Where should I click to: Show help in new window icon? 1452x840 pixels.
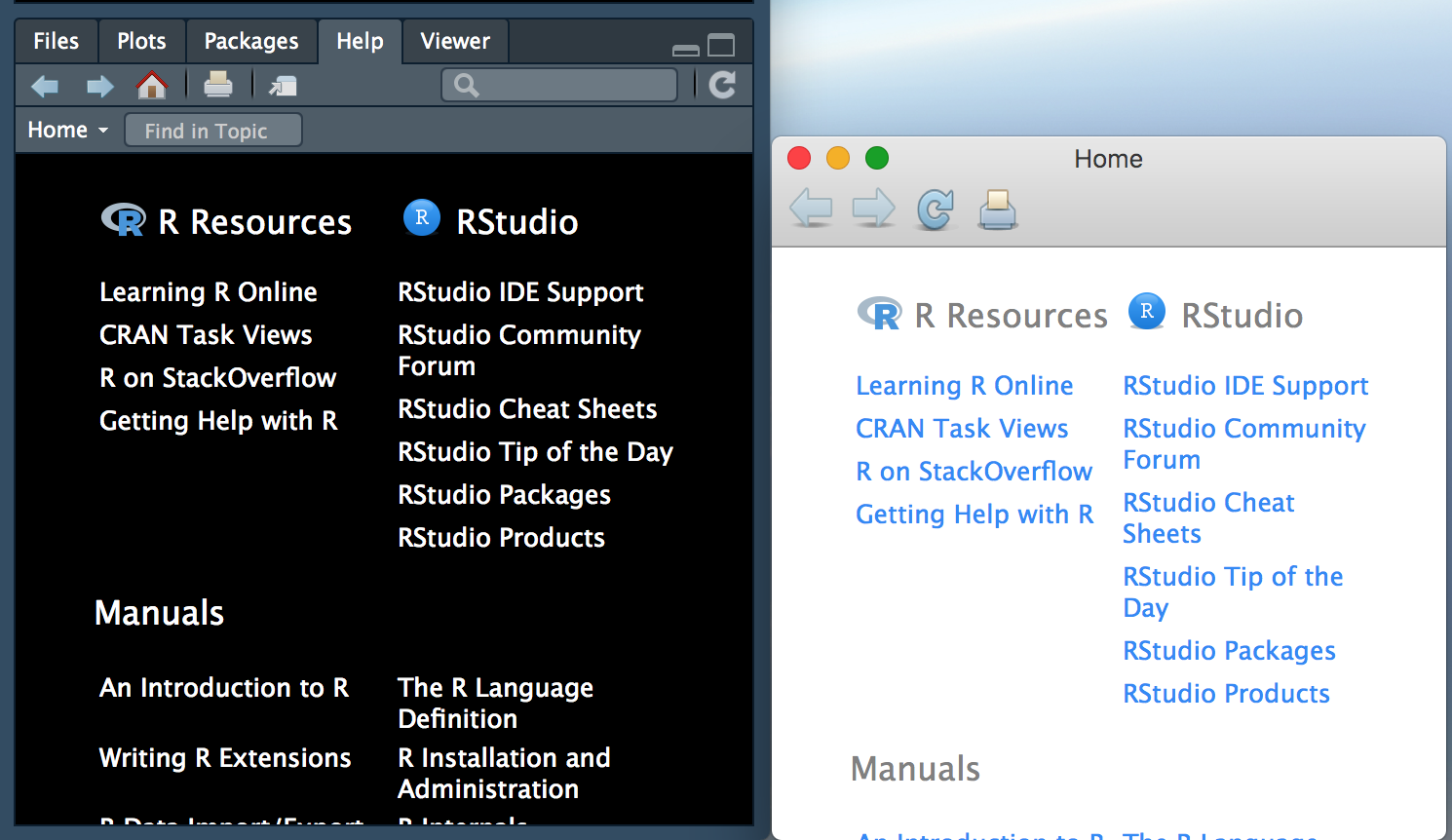pyautogui.click(x=283, y=87)
